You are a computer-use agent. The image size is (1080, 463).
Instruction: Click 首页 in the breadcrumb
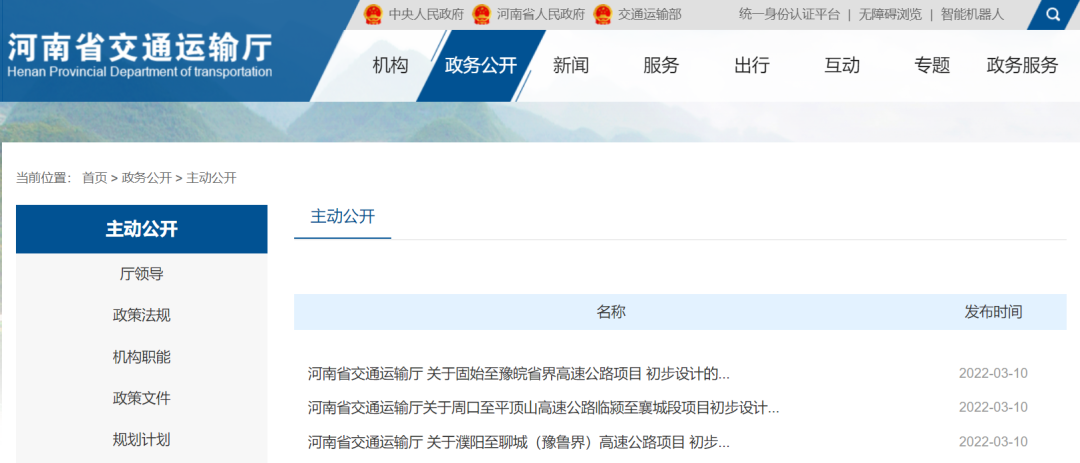(x=94, y=178)
